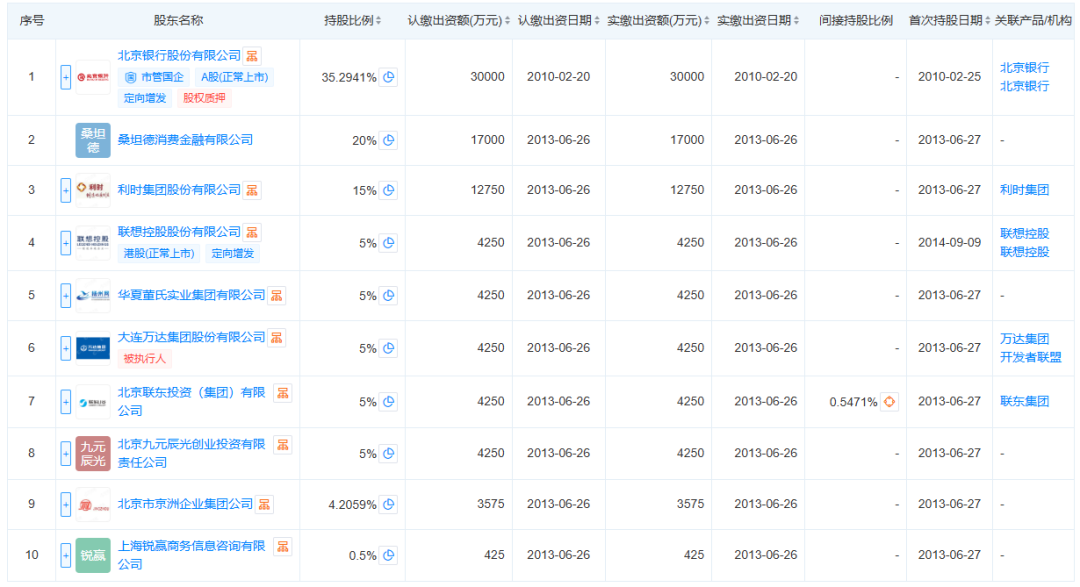
Task: Open 上海锐赢商务信息咨询 company link
Action: (x=191, y=555)
